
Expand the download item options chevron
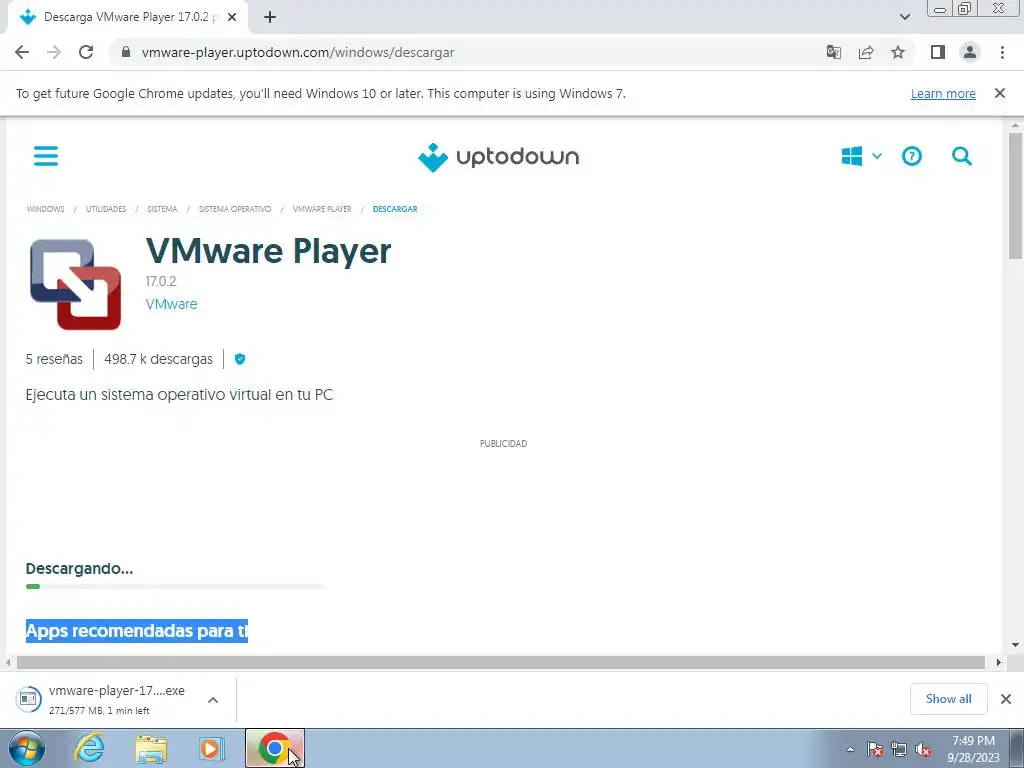click(213, 700)
